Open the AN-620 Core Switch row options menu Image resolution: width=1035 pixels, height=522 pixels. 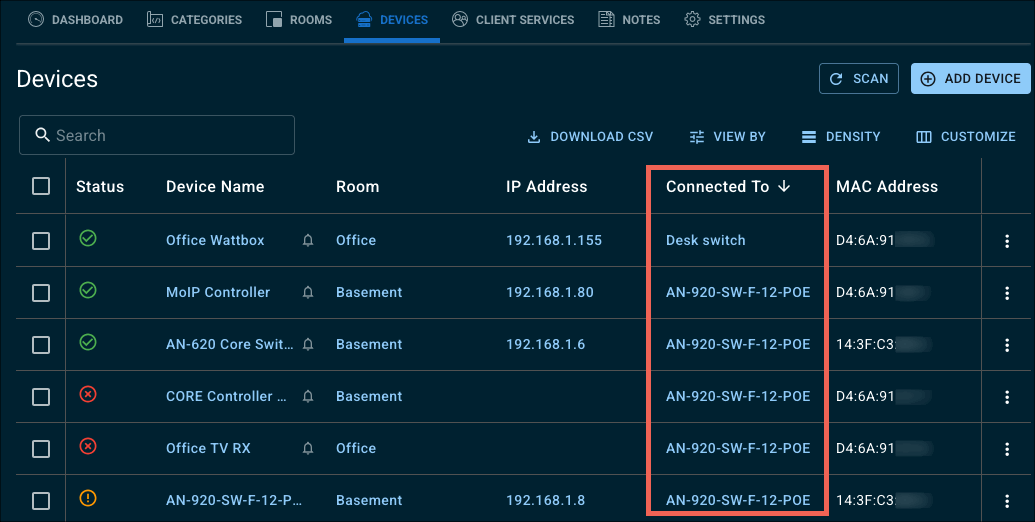pos(1007,345)
